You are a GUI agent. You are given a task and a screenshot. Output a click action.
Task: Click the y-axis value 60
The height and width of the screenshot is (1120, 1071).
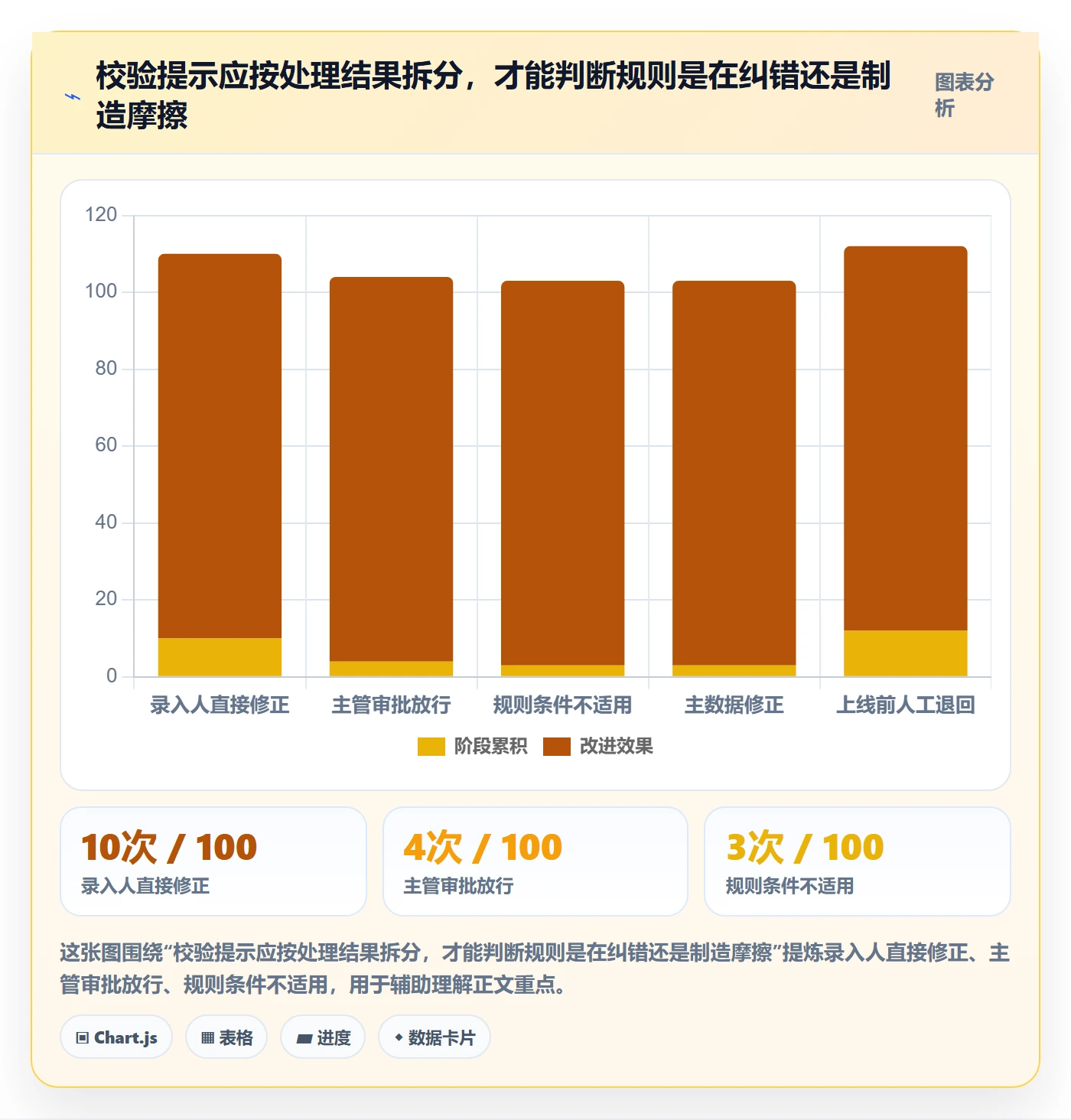coord(106,445)
